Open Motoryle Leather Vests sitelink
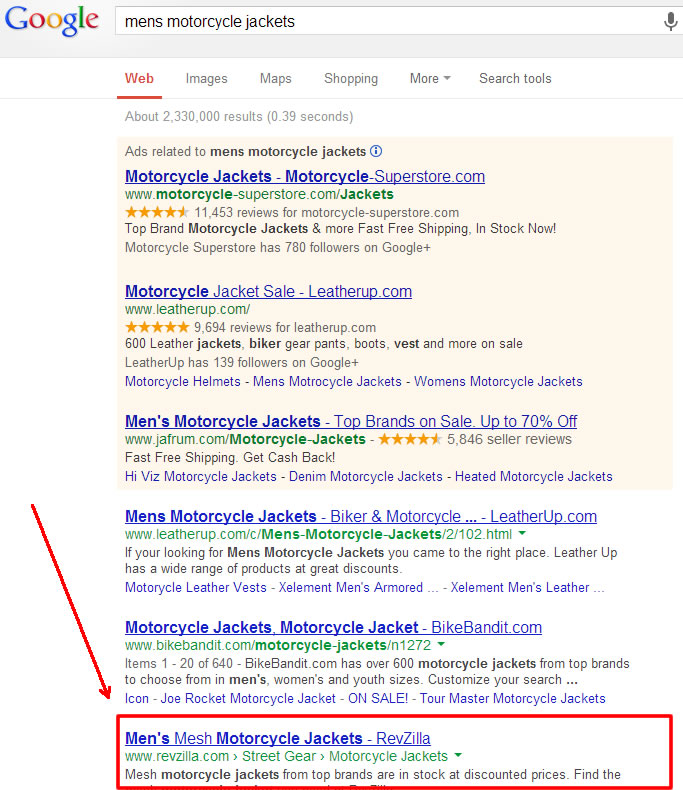The height and width of the screenshot is (790, 683). pos(195,587)
